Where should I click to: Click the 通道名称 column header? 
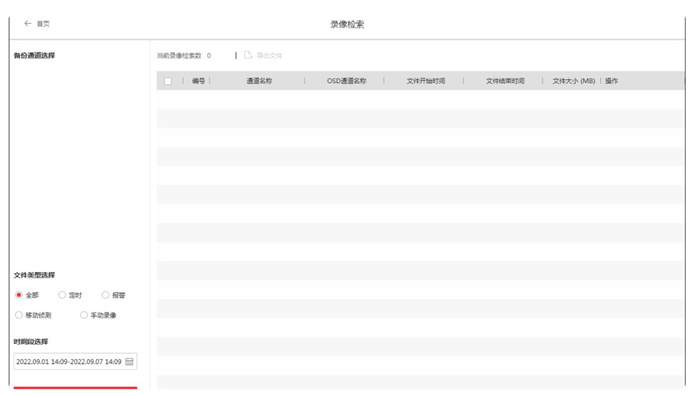tap(259, 81)
